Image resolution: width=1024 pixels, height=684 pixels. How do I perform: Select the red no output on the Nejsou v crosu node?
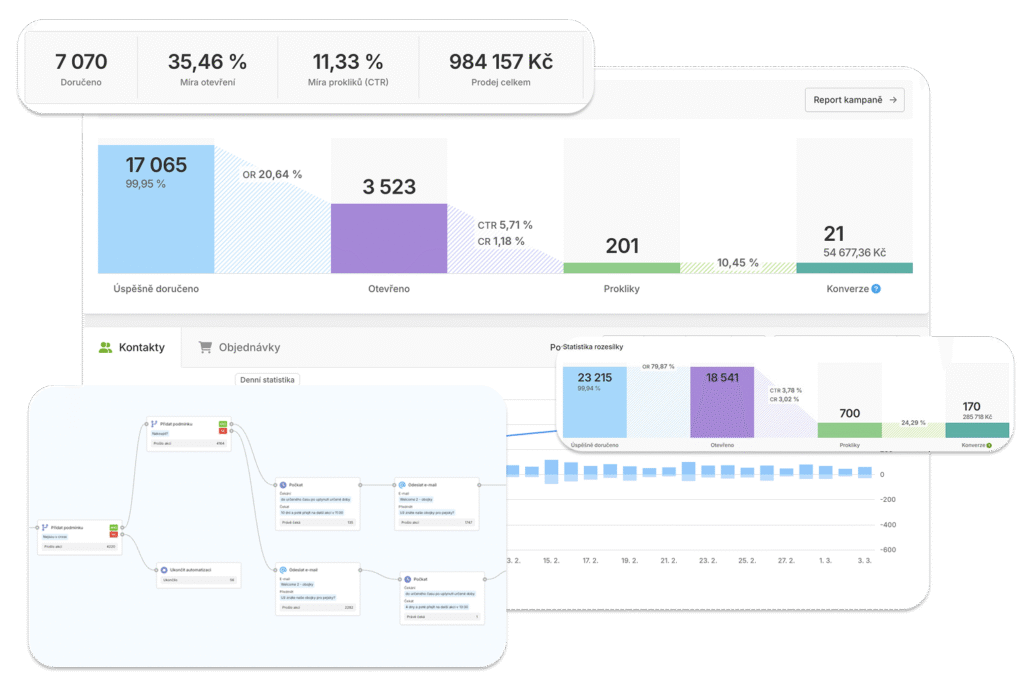tap(113, 534)
